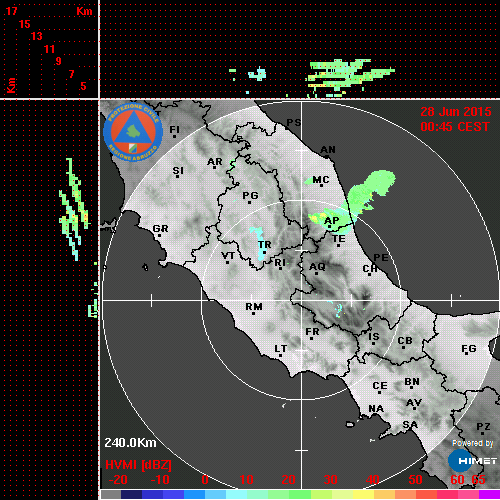Click the FG city label

point(469,349)
